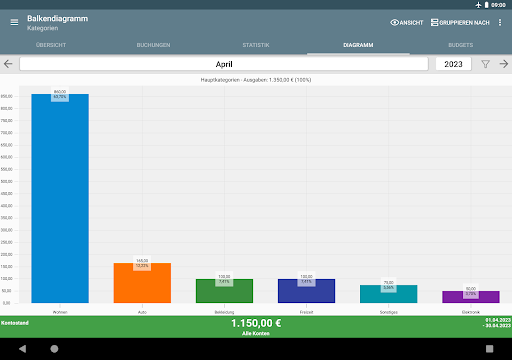Screen dimensions: 512x360
Task: Tap the Kontostand label in footer
Action: point(15,323)
